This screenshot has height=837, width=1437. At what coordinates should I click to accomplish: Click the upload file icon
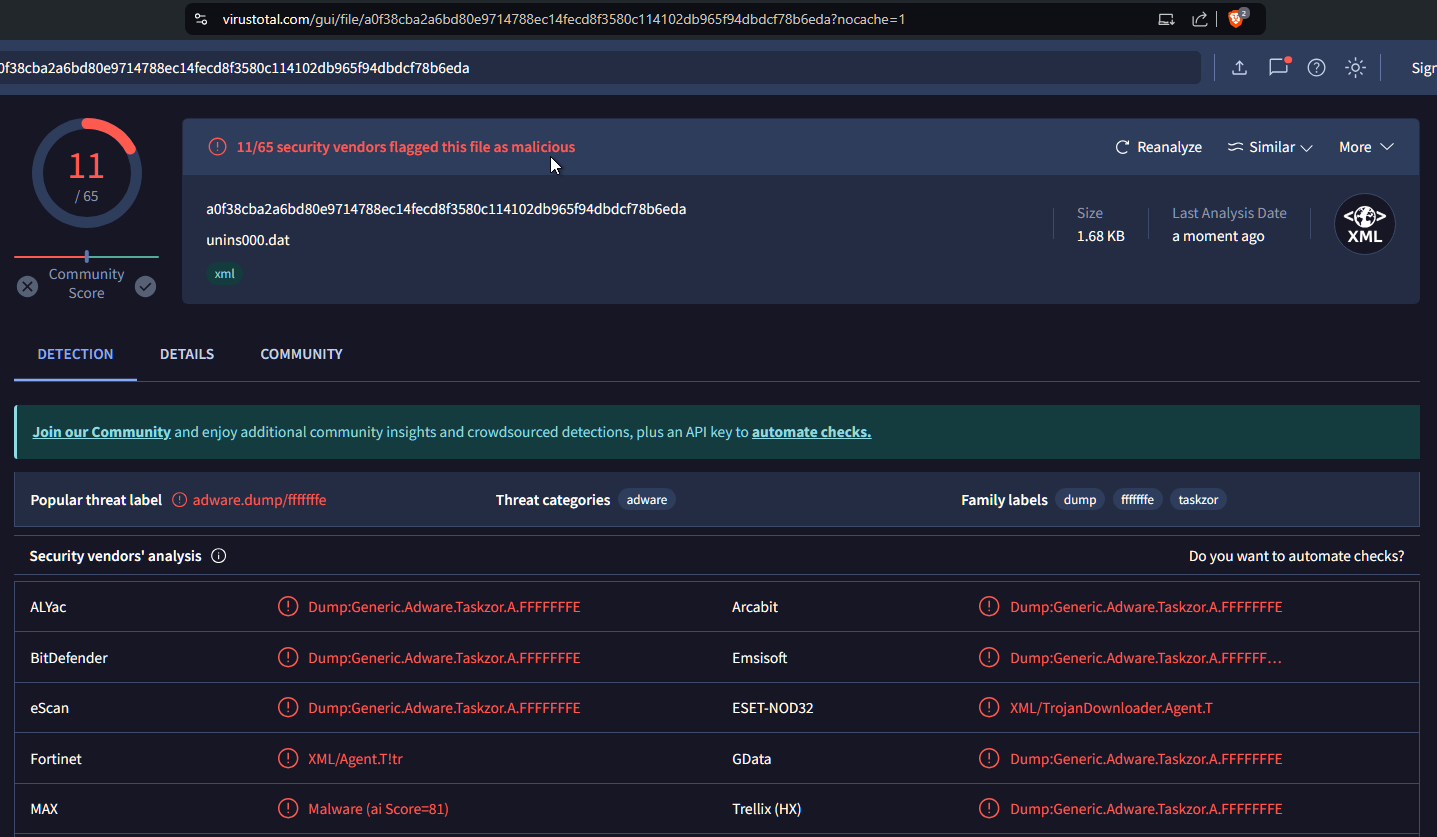[1239, 67]
